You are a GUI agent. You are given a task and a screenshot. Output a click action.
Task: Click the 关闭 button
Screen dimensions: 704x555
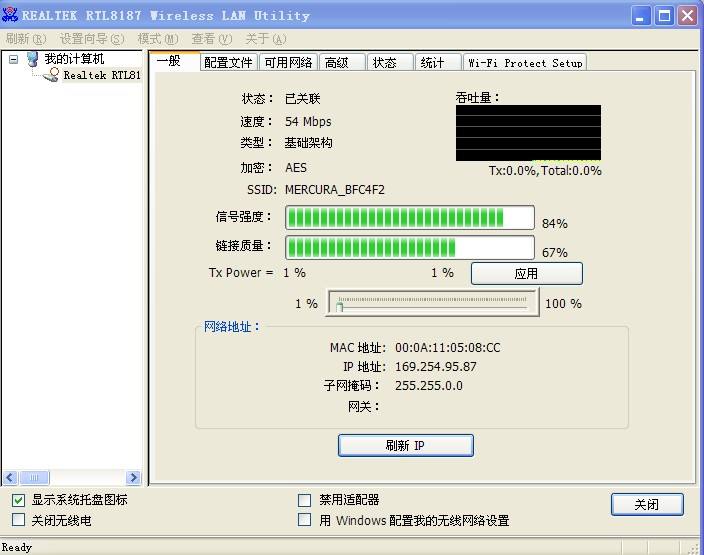point(647,505)
